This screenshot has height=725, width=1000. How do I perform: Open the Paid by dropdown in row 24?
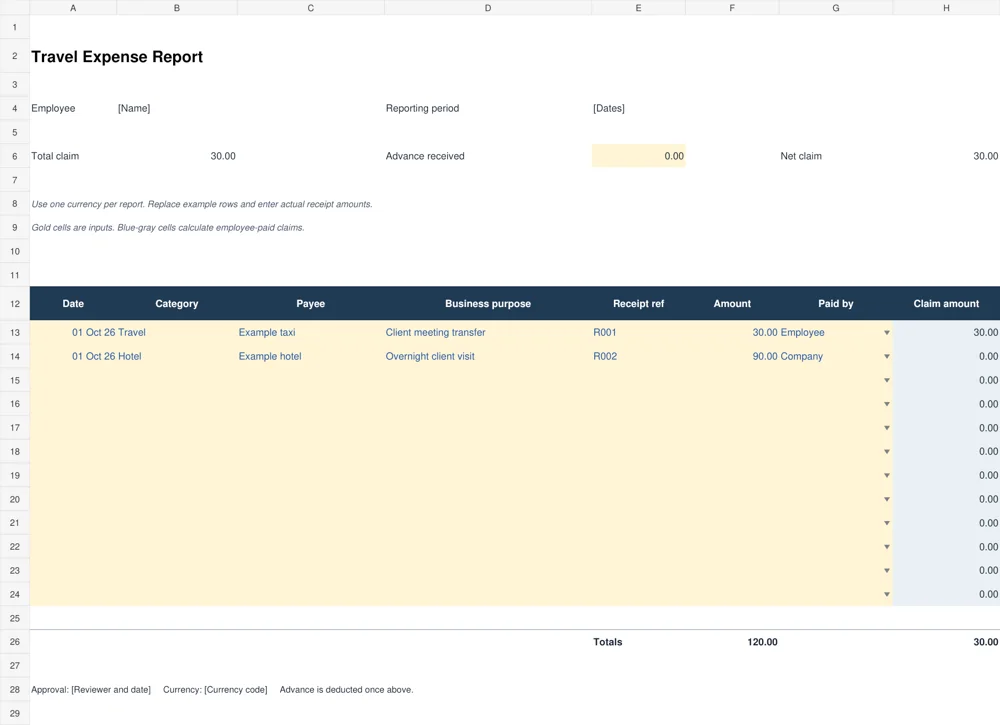[x=886, y=594]
